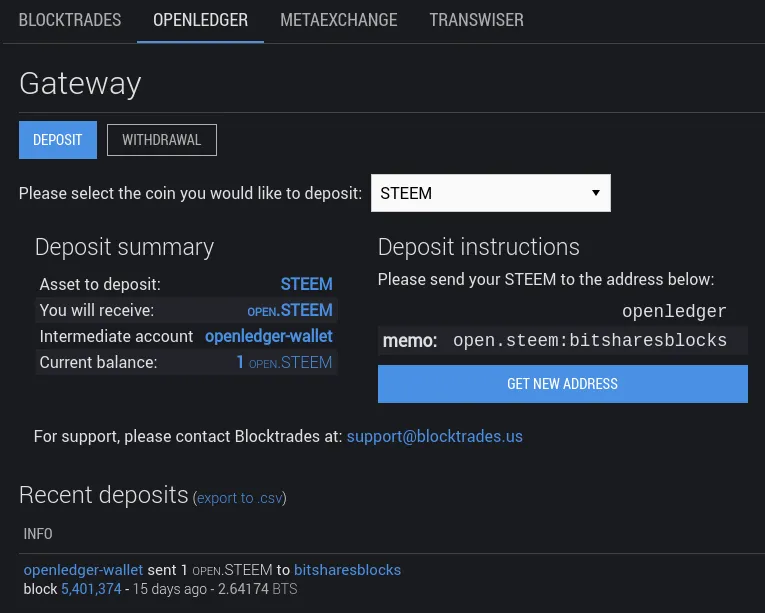Click the Gateway heading
765x613 pixels.
81,83
